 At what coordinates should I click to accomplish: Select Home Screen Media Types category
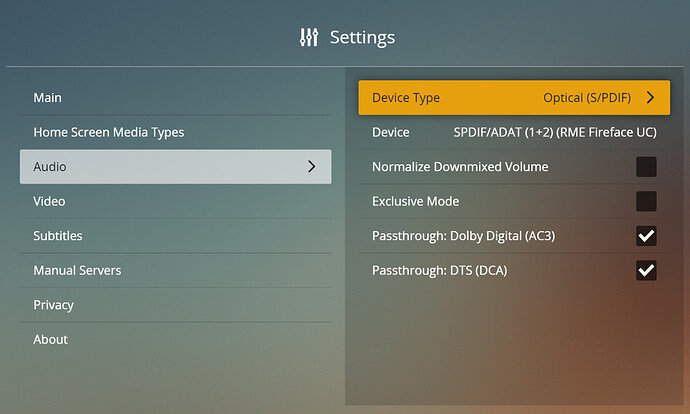click(x=109, y=132)
